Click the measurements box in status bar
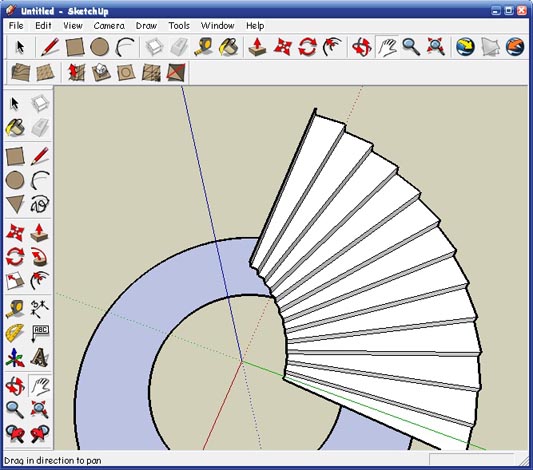533x470 pixels. [472, 460]
